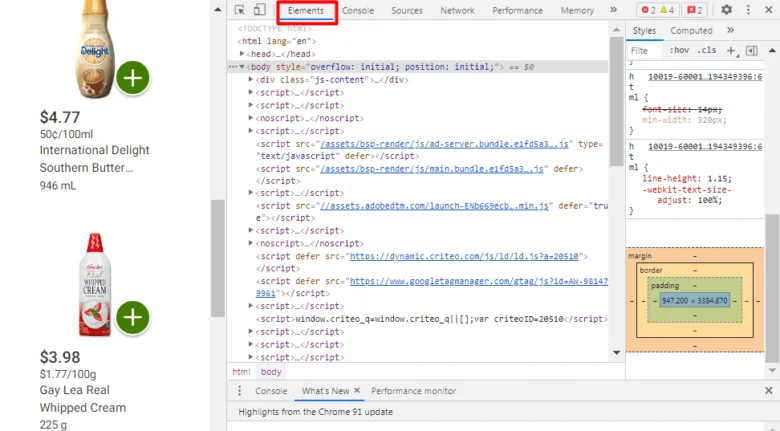
Task: Click the red issues counter badge showing 2
Action: pos(694,10)
